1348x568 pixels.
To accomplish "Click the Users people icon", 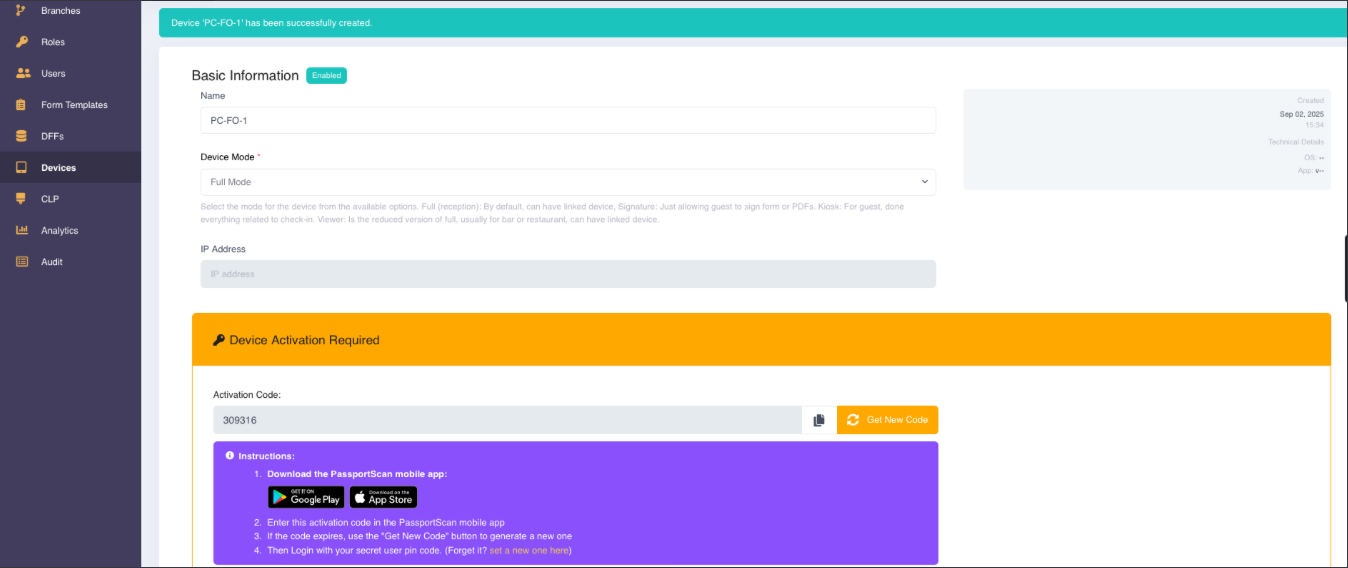I will point(21,73).
